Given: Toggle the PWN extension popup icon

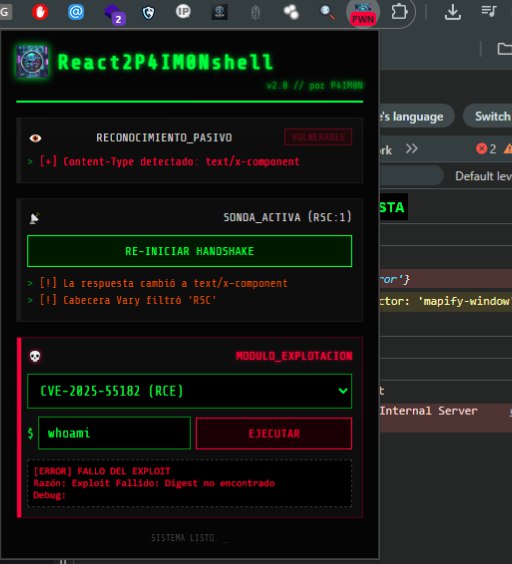Looking at the screenshot, I should click(x=363, y=13).
